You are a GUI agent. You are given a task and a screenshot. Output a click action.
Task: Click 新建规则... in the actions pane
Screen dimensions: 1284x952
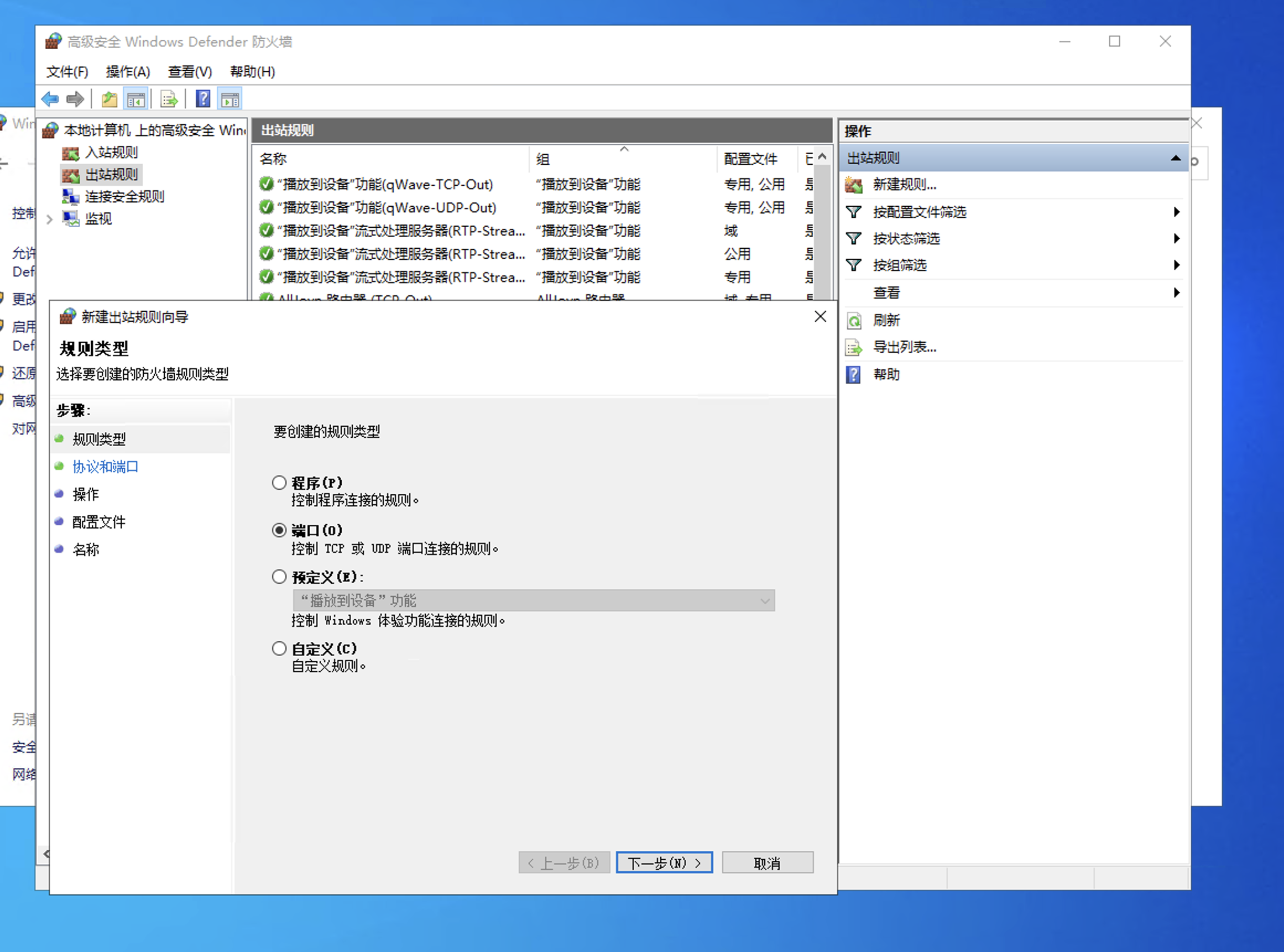[904, 185]
